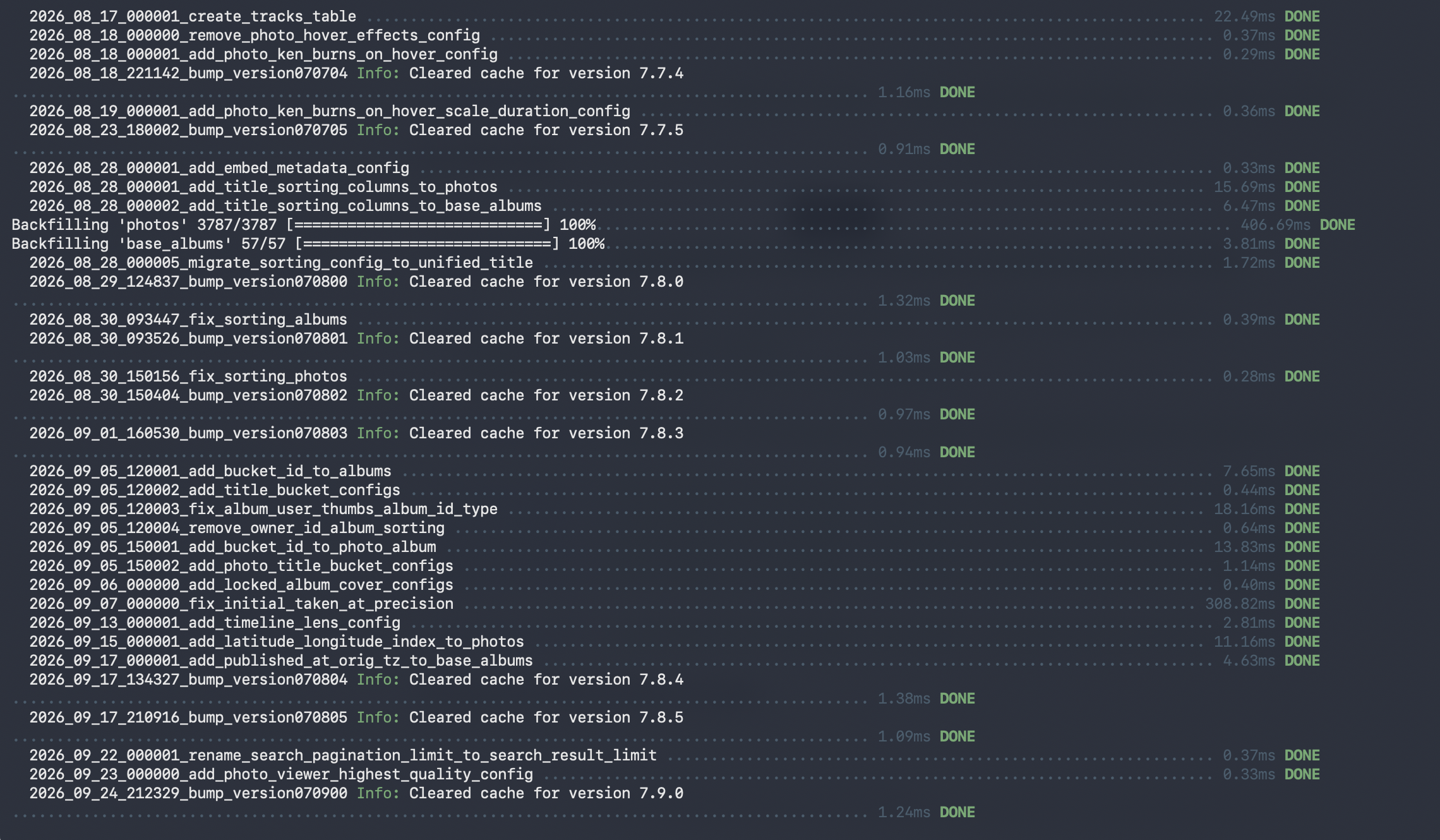Screen dimensions: 1440x840
Task: Click add_title_sorting_columns_to_photos migration name
Action: click(263, 187)
